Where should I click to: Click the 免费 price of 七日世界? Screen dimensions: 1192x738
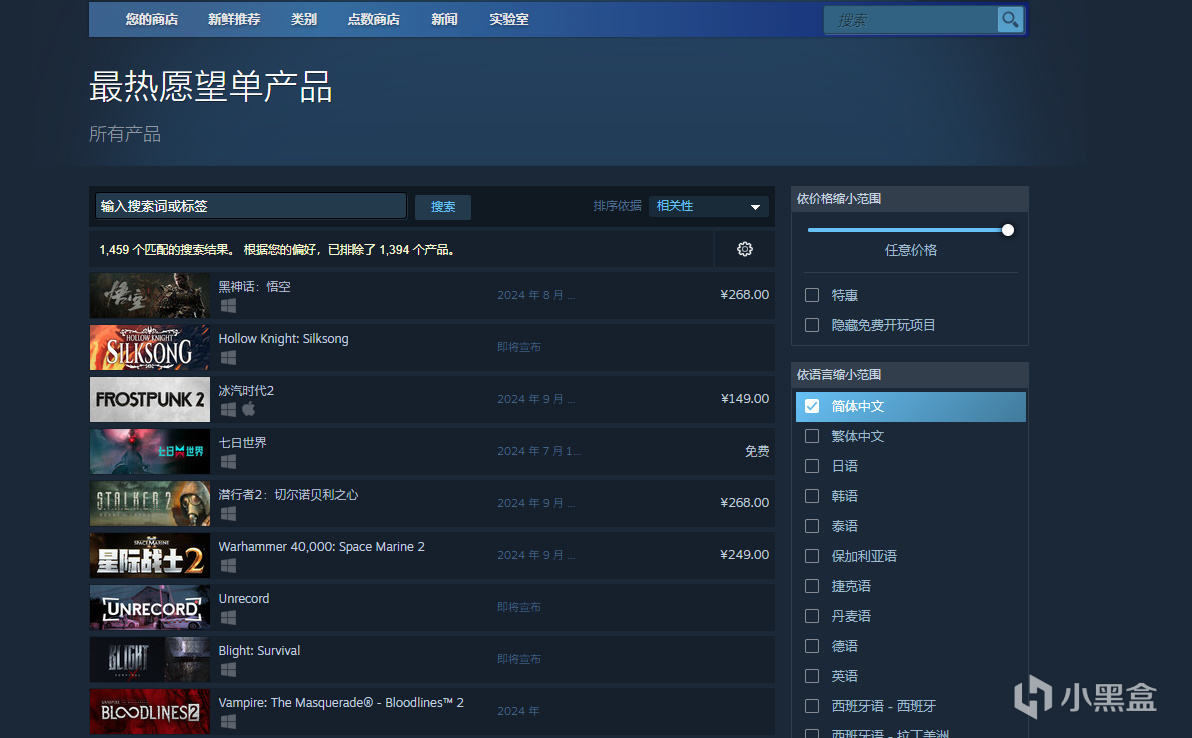click(x=757, y=451)
